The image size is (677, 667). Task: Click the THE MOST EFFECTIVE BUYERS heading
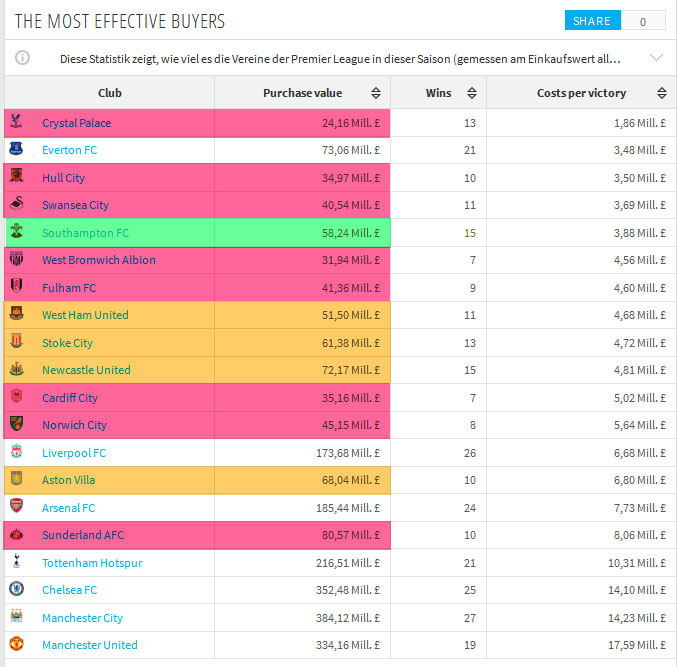[x=120, y=21]
